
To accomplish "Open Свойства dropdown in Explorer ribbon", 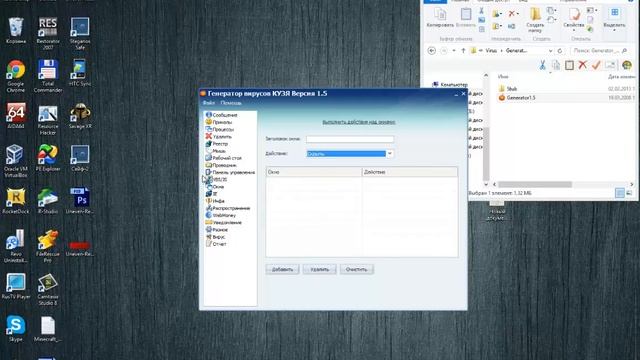I will pos(573,20).
